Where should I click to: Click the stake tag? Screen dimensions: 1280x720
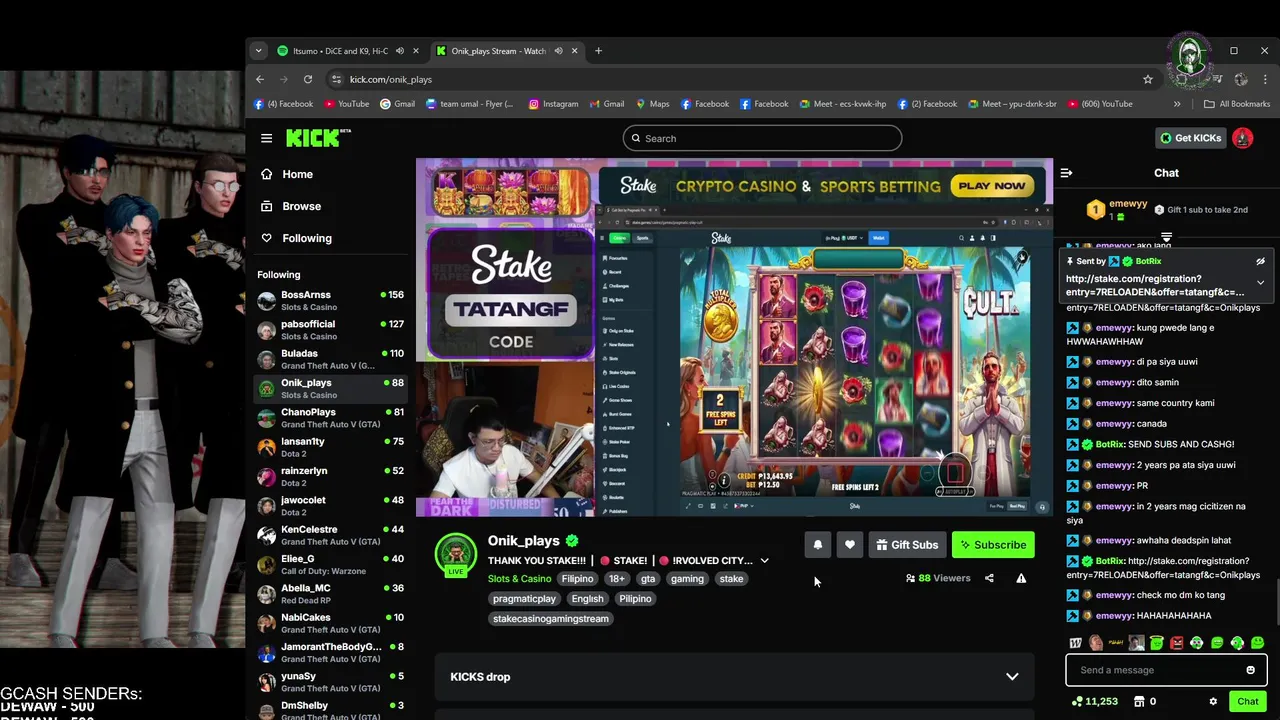[x=731, y=579]
